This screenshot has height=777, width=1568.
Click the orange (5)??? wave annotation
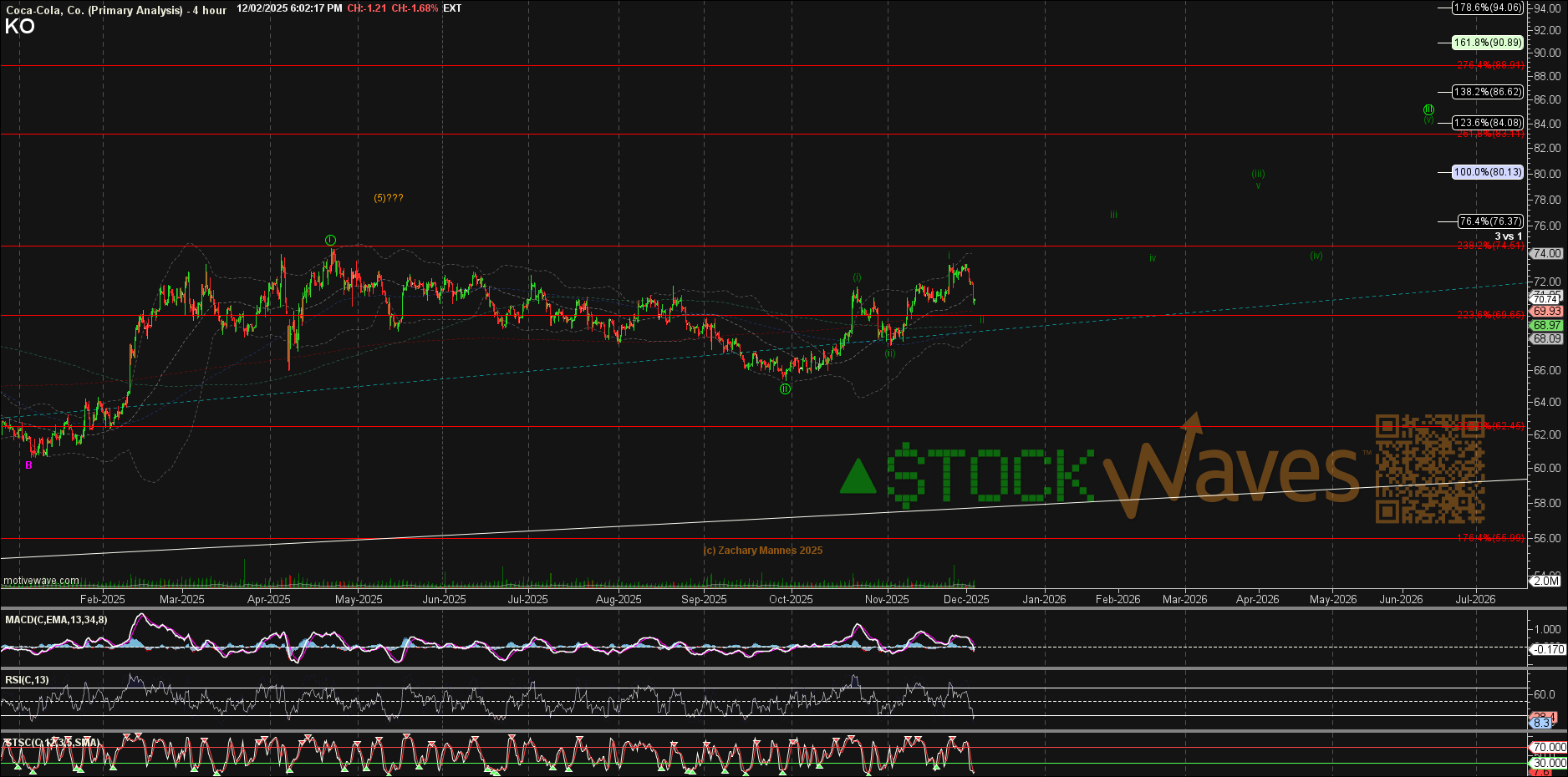coord(389,198)
